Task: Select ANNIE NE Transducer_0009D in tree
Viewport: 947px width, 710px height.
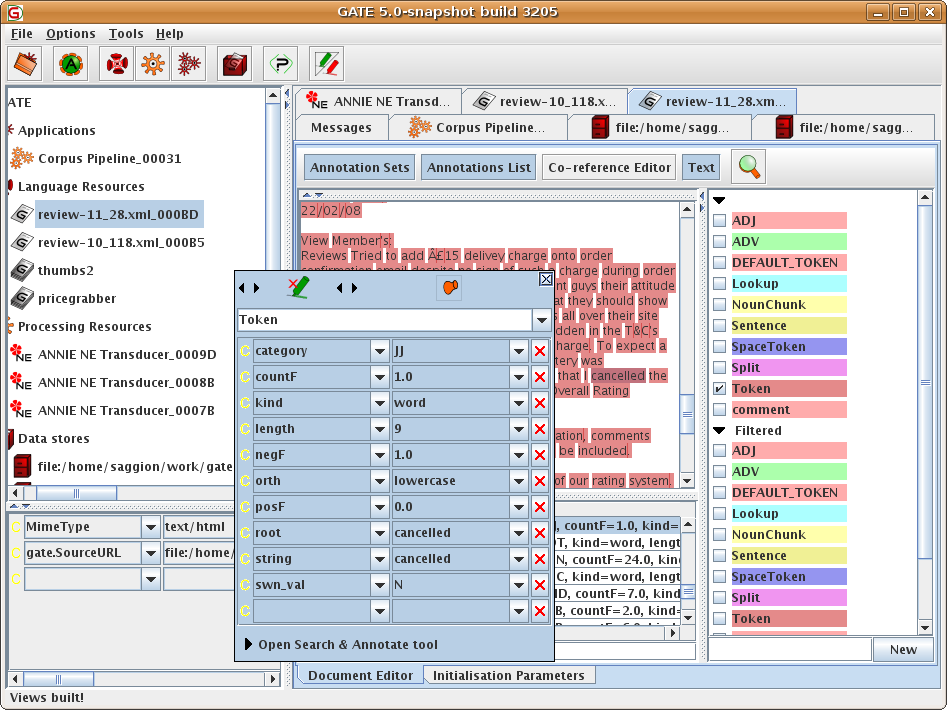Action: tap(126, 354)
